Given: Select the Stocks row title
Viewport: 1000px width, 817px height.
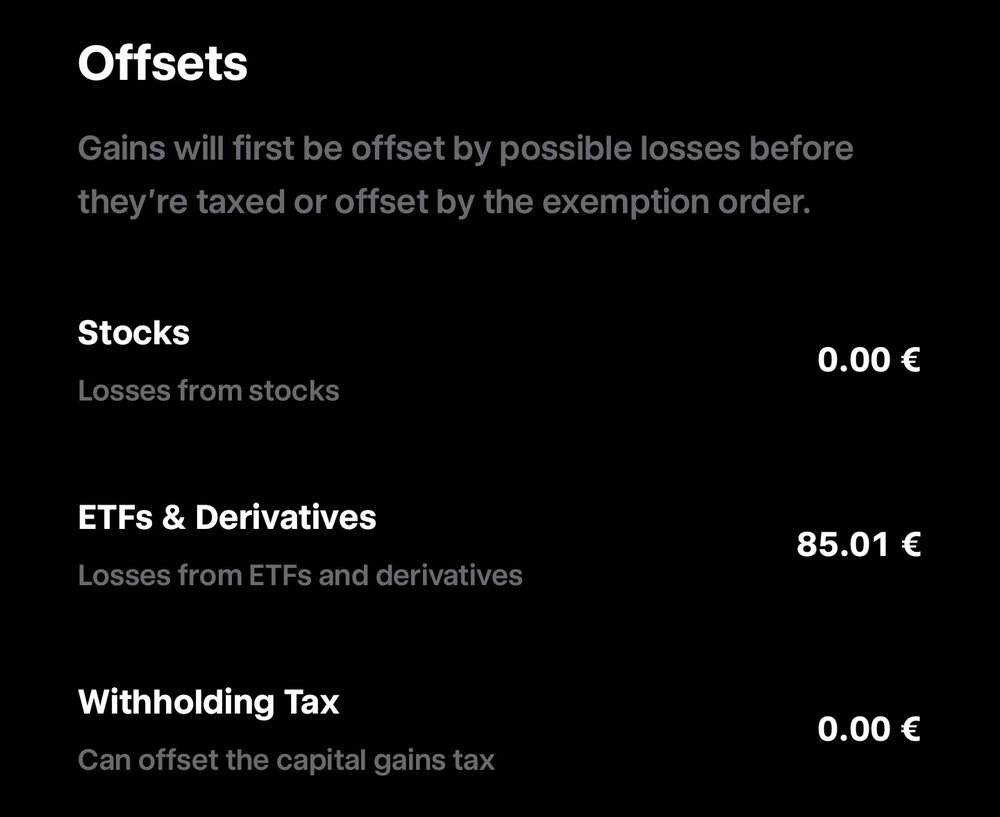Looking at the screenshot, I should pos(134,332).
